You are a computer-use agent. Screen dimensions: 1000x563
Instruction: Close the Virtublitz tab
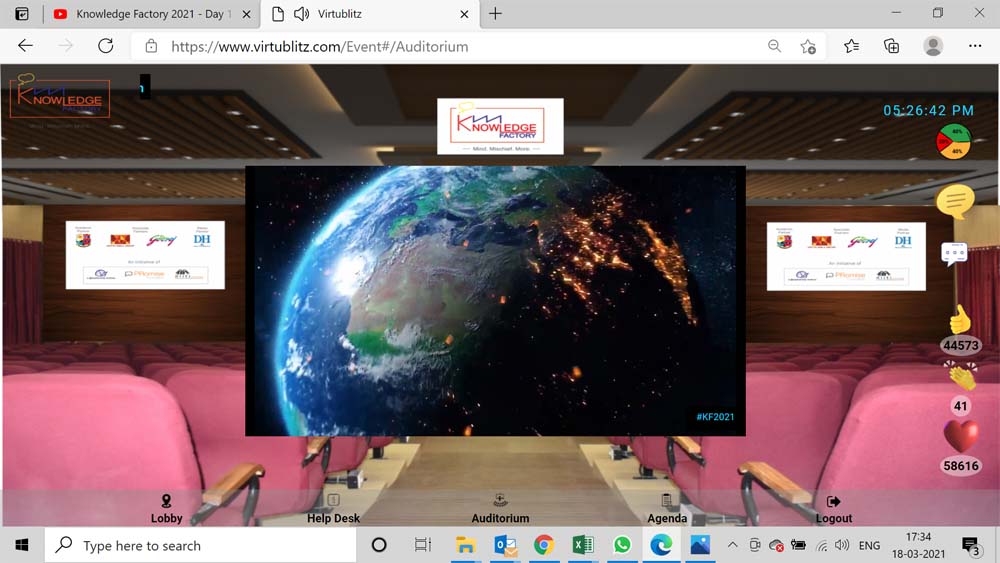(464, 14)
